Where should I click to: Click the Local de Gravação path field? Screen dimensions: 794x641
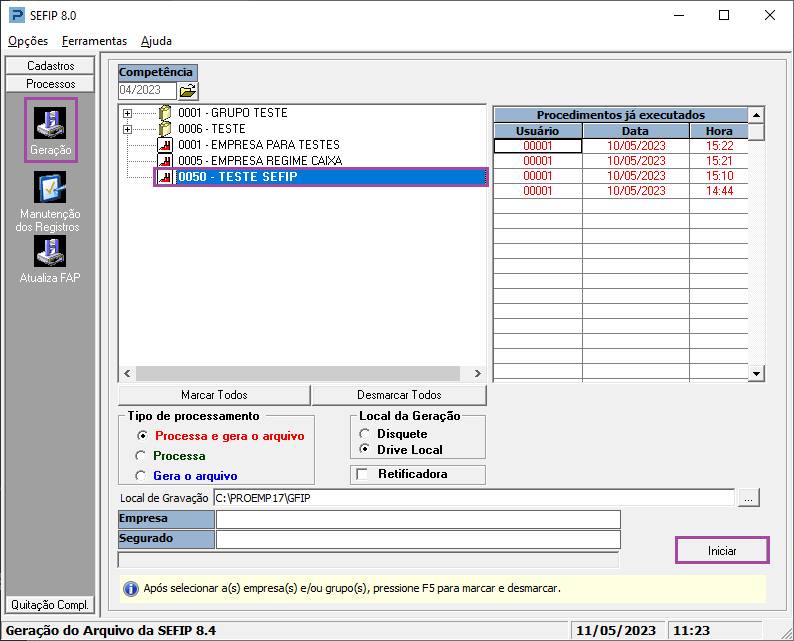[x=474, y=498]
